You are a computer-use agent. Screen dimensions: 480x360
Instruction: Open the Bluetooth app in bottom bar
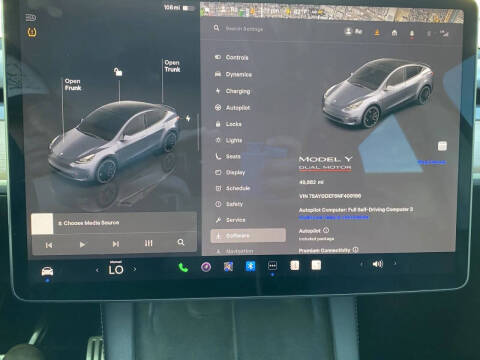coord(250,266)
